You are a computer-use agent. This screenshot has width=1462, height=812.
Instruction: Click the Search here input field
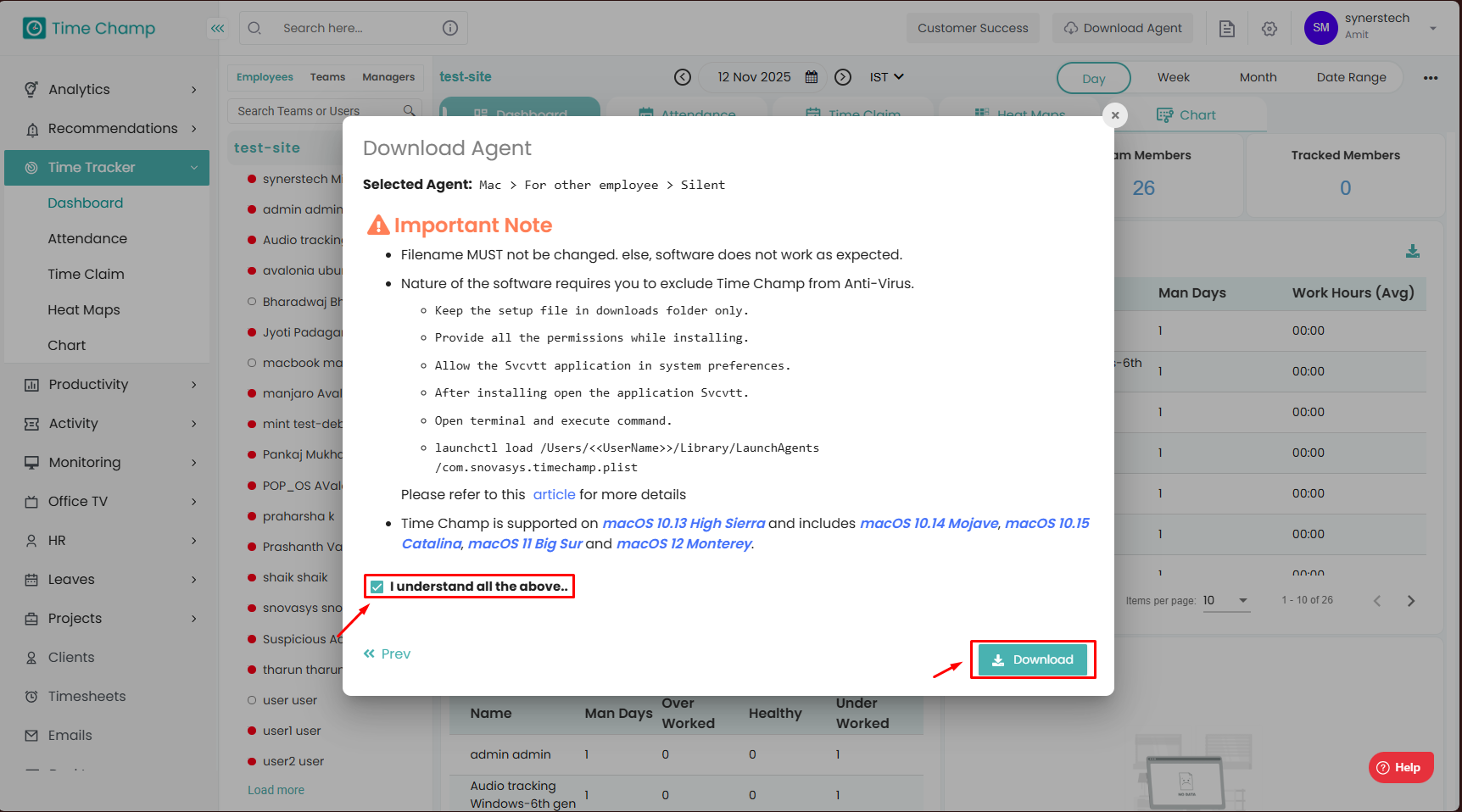pos(354,28)
